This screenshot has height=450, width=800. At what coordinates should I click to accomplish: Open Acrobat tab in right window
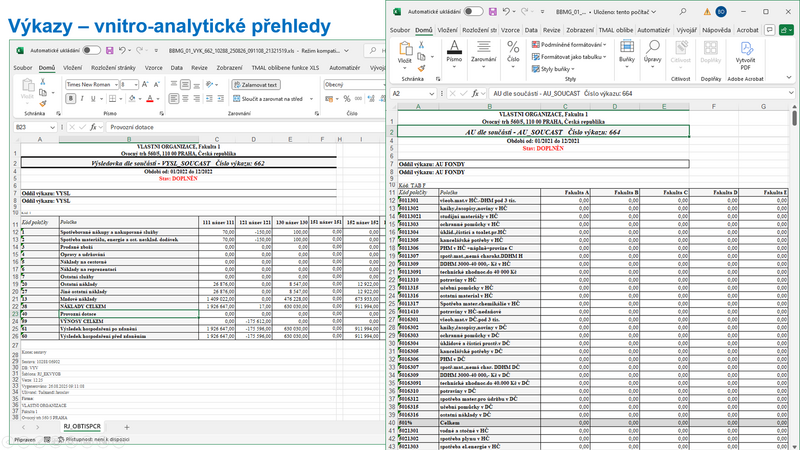tap(747, 30)
